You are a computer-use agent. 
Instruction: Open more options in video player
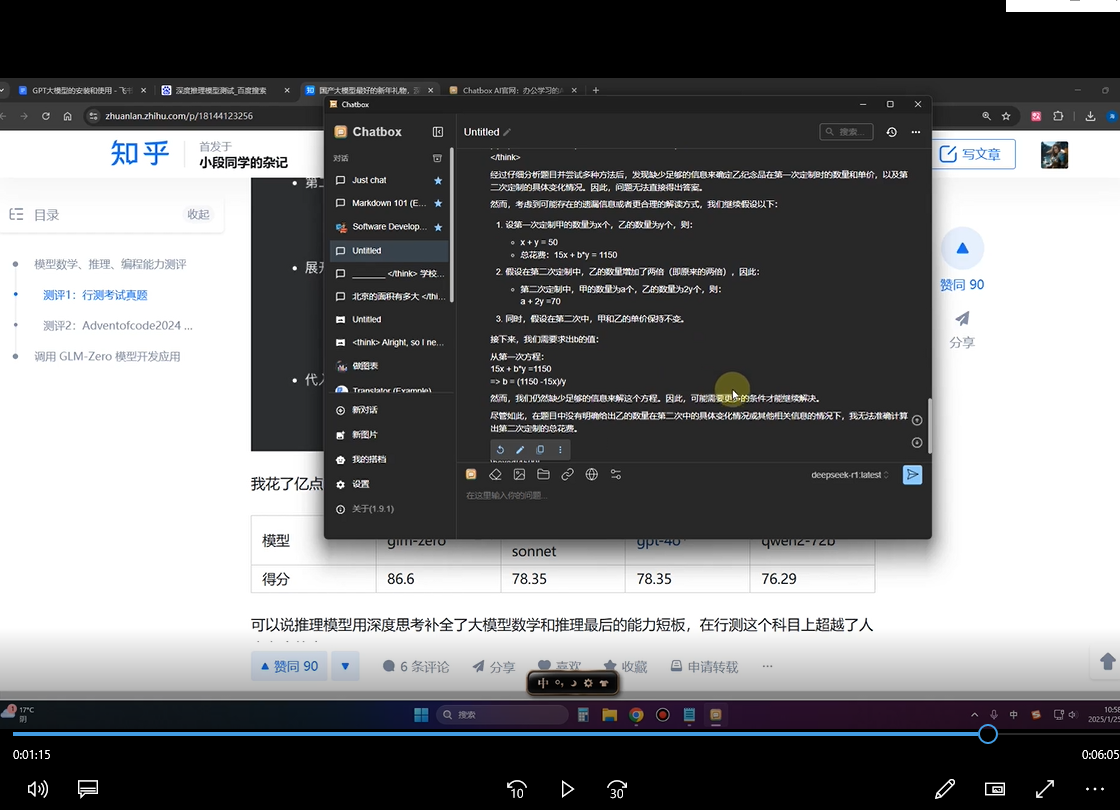click(x=1095, y=789)
